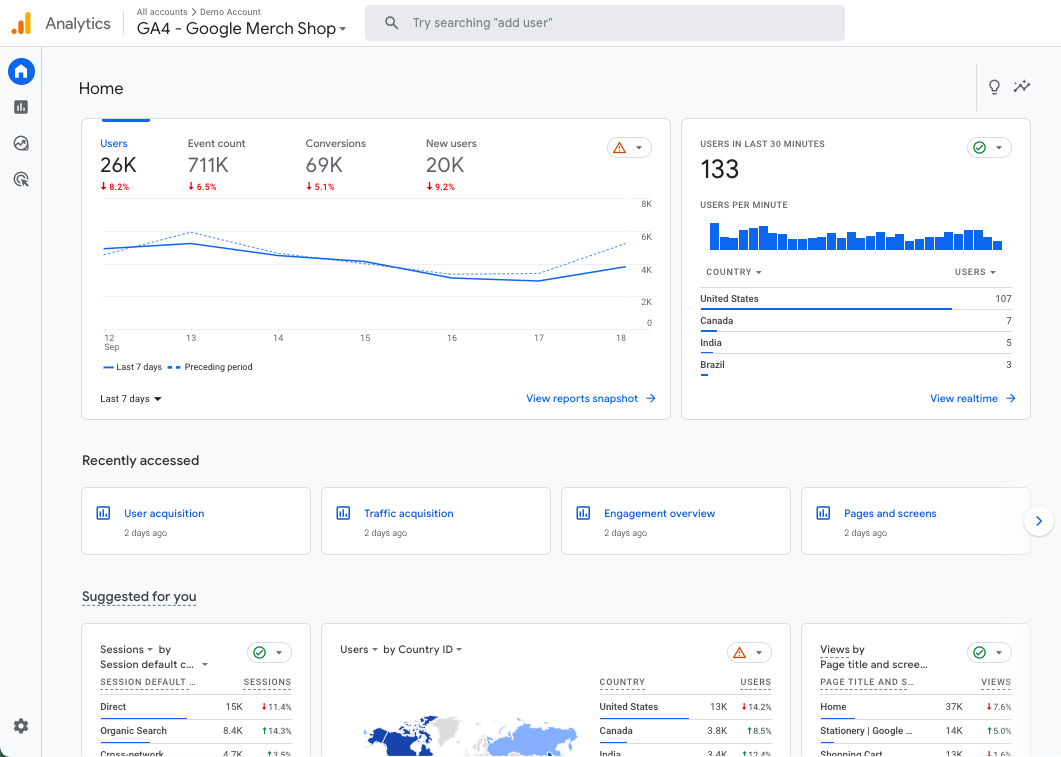Click the Traffic acquisition report icon
1061x757 pixels.
click(x=343, y=512)
